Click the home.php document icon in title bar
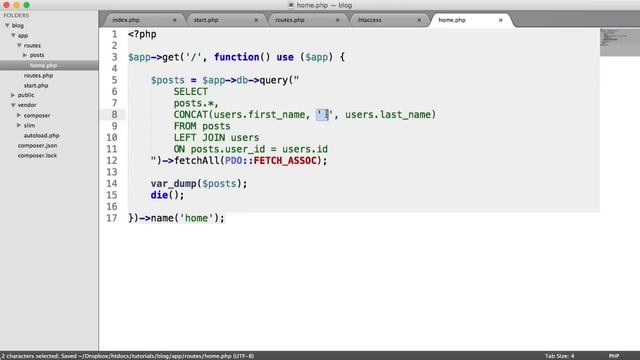Image resolution: width=640 pixels, height=360 pixels. coord(291,5)
